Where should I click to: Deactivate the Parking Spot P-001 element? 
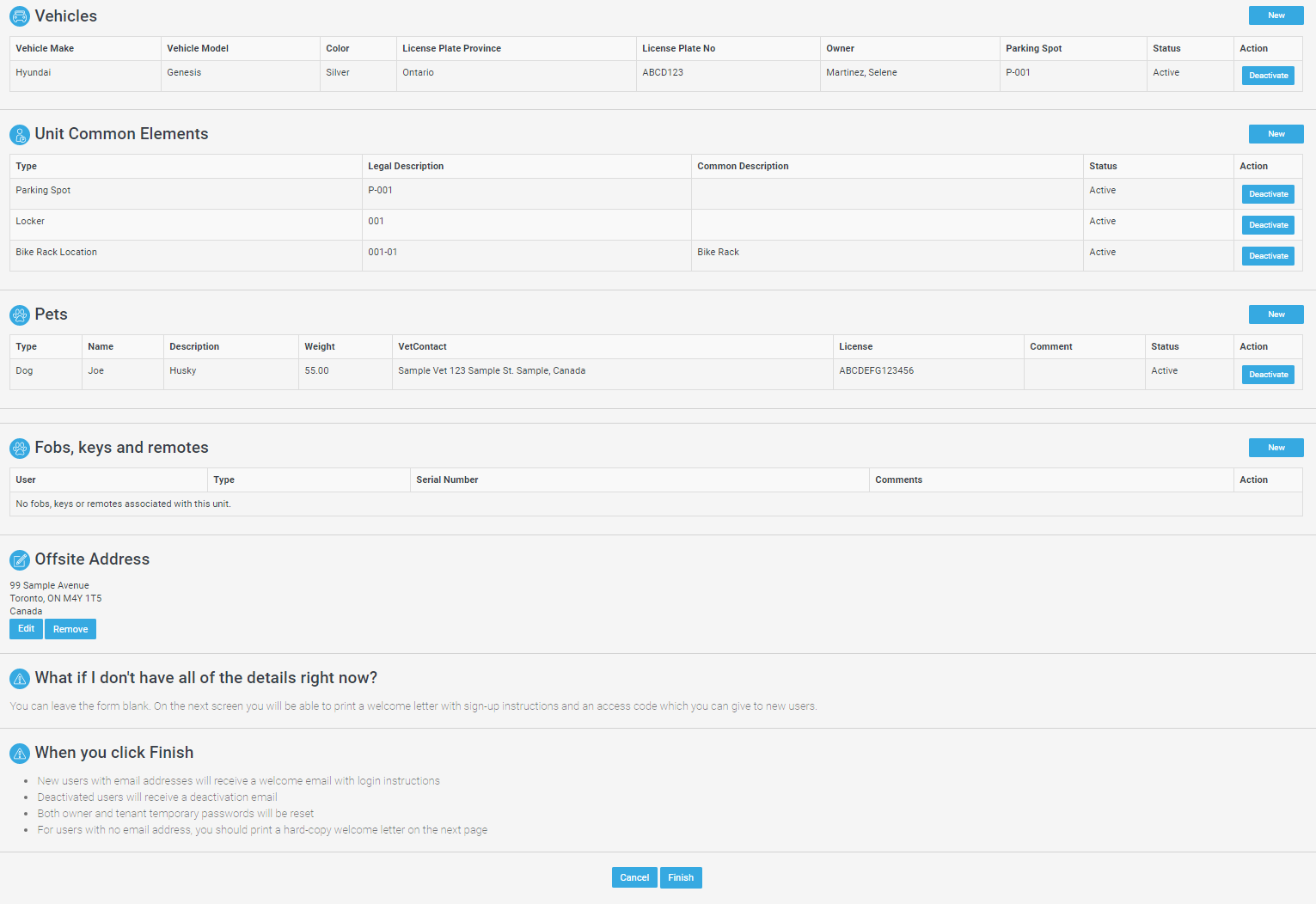(1268, 194)
